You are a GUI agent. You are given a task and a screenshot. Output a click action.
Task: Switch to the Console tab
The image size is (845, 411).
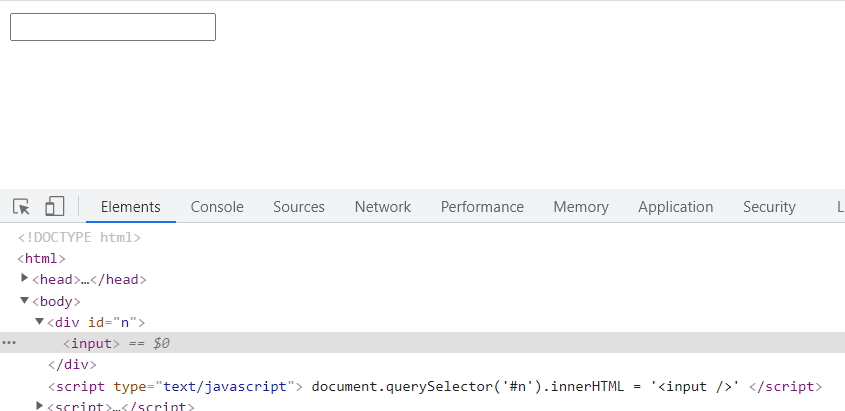pos(217,207)
